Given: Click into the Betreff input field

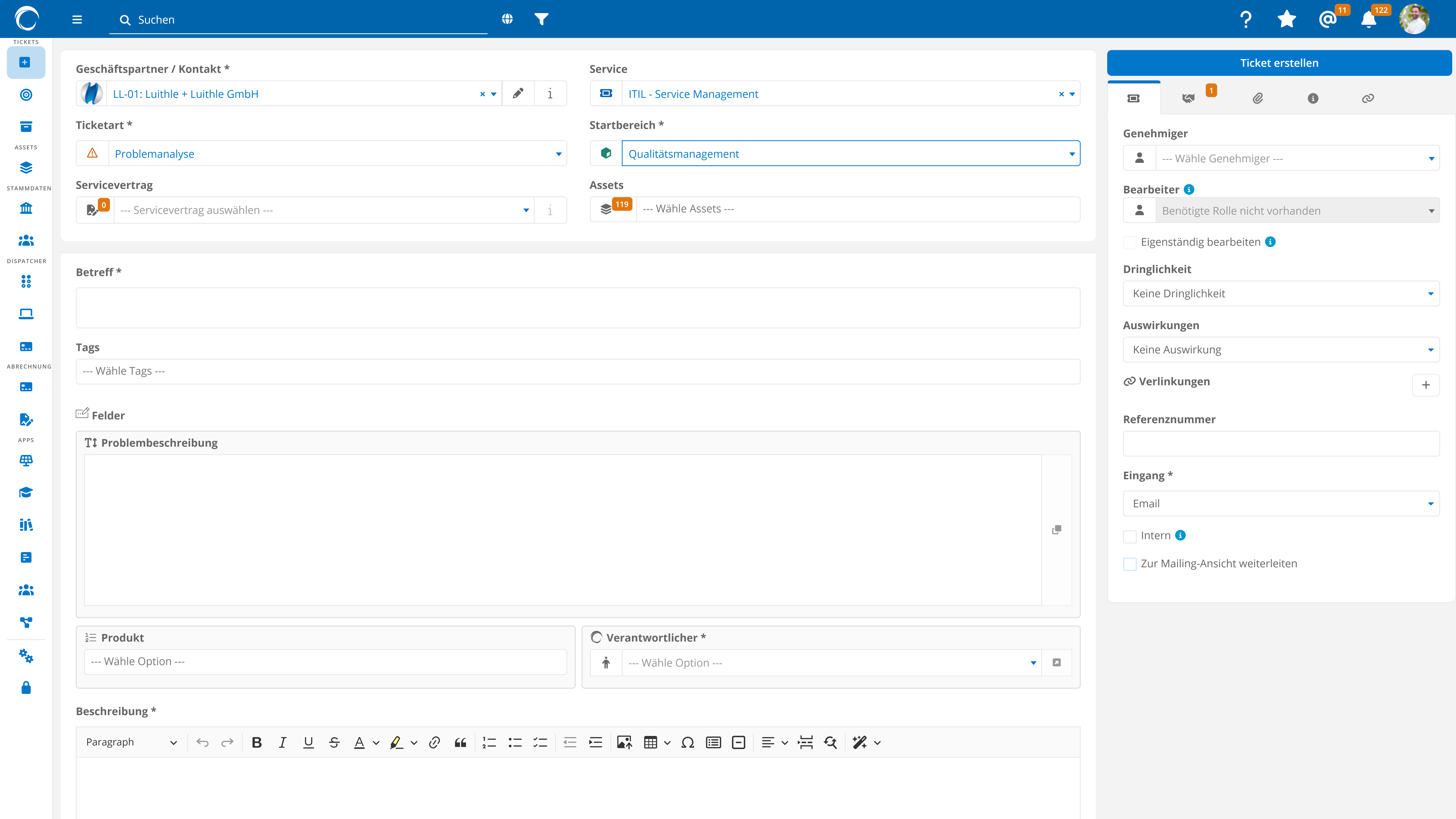Looking at the screenshot, I should coord(578,308).
